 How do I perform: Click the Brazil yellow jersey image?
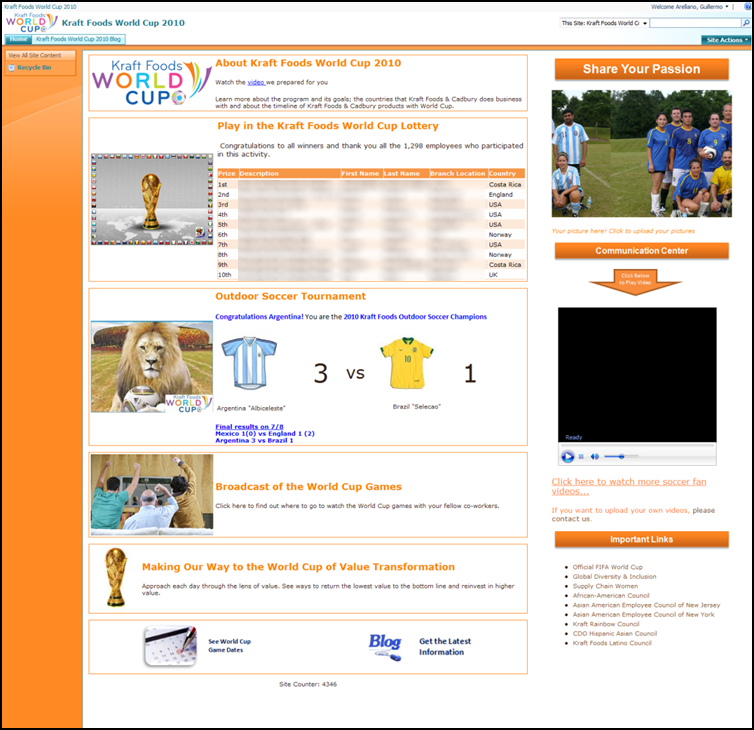(407, 363)
